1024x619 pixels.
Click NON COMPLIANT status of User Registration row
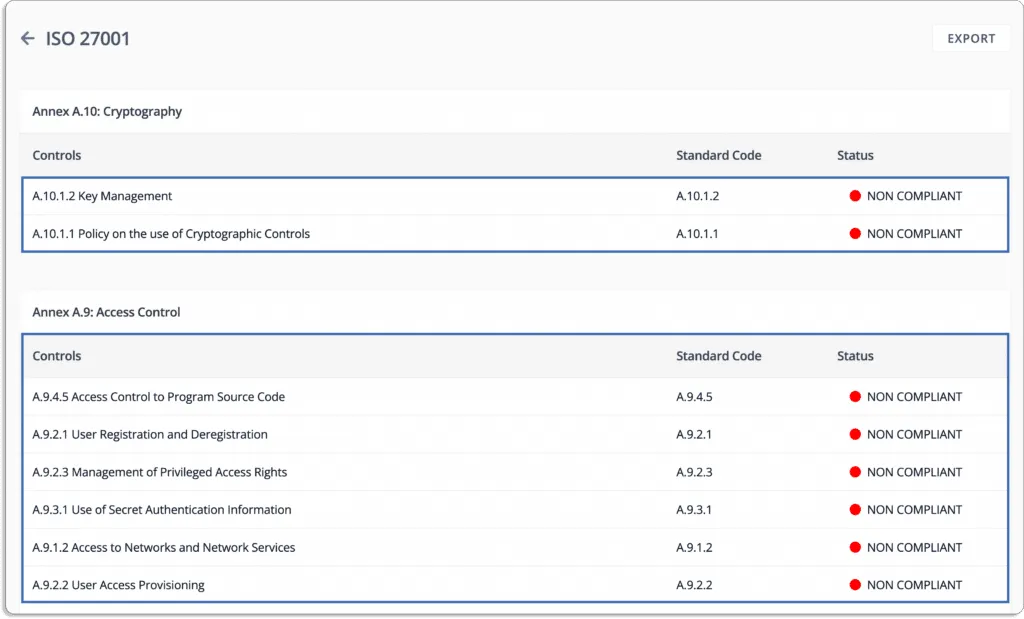(x=914, y=435)
